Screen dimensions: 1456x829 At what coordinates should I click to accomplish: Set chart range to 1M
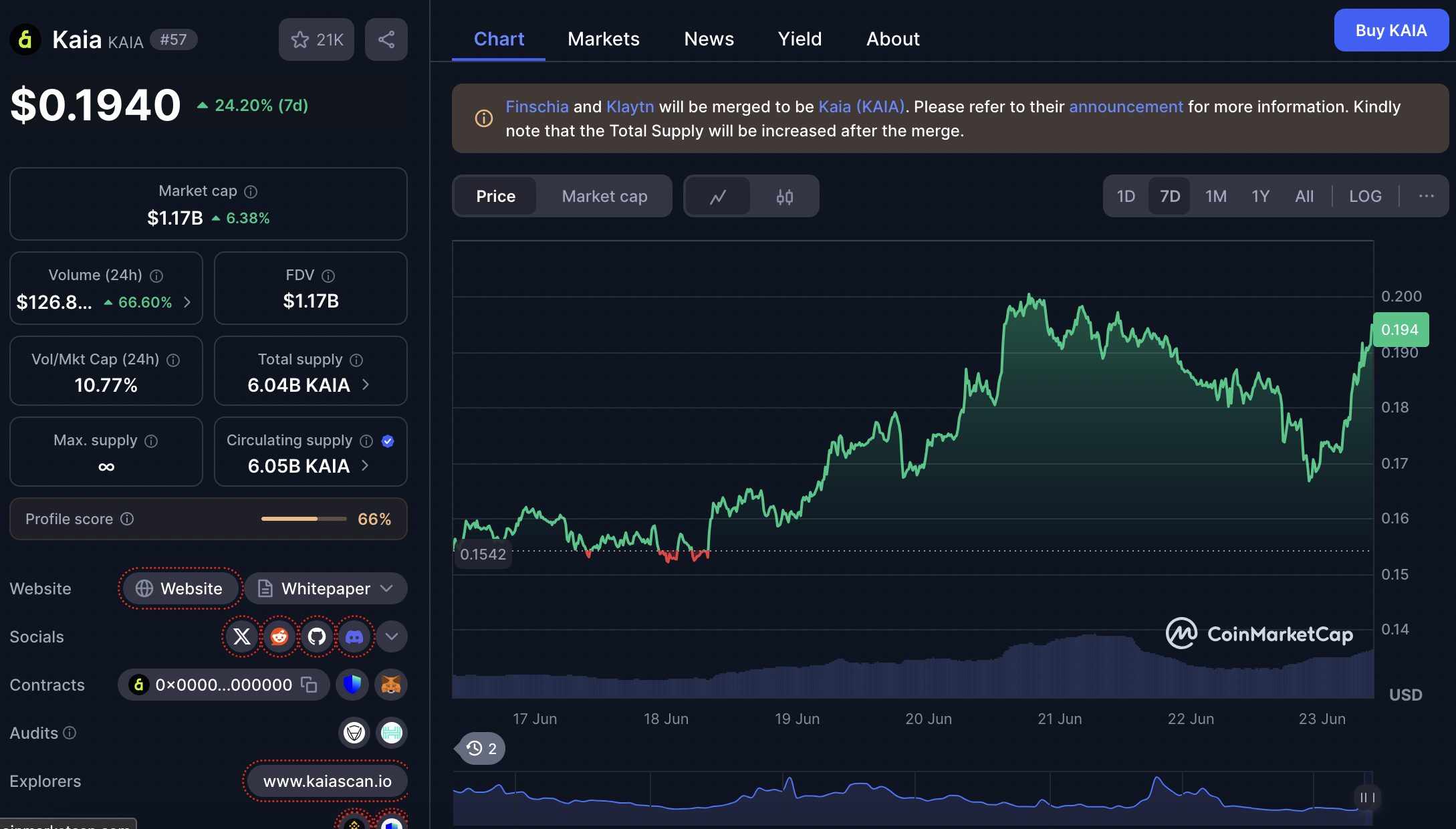click(1215, 196)
